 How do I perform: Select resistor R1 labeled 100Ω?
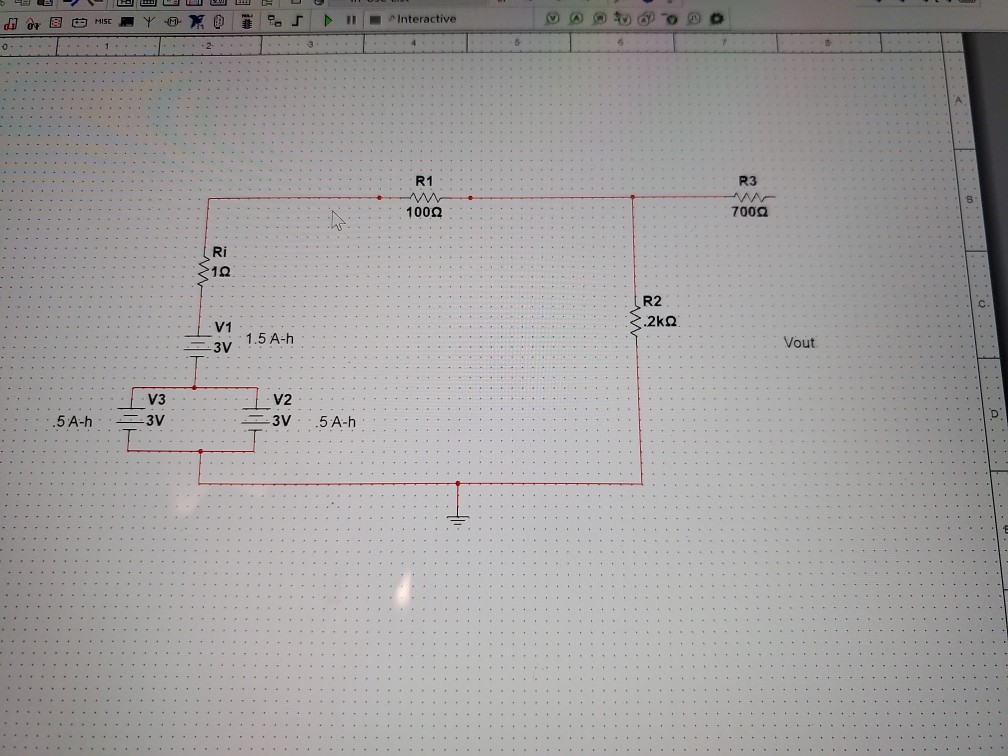coord(425,200)
